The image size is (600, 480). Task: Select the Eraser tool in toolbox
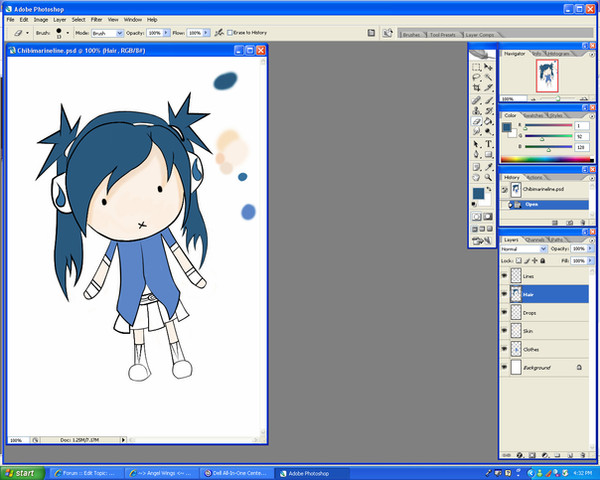(476, 121)
